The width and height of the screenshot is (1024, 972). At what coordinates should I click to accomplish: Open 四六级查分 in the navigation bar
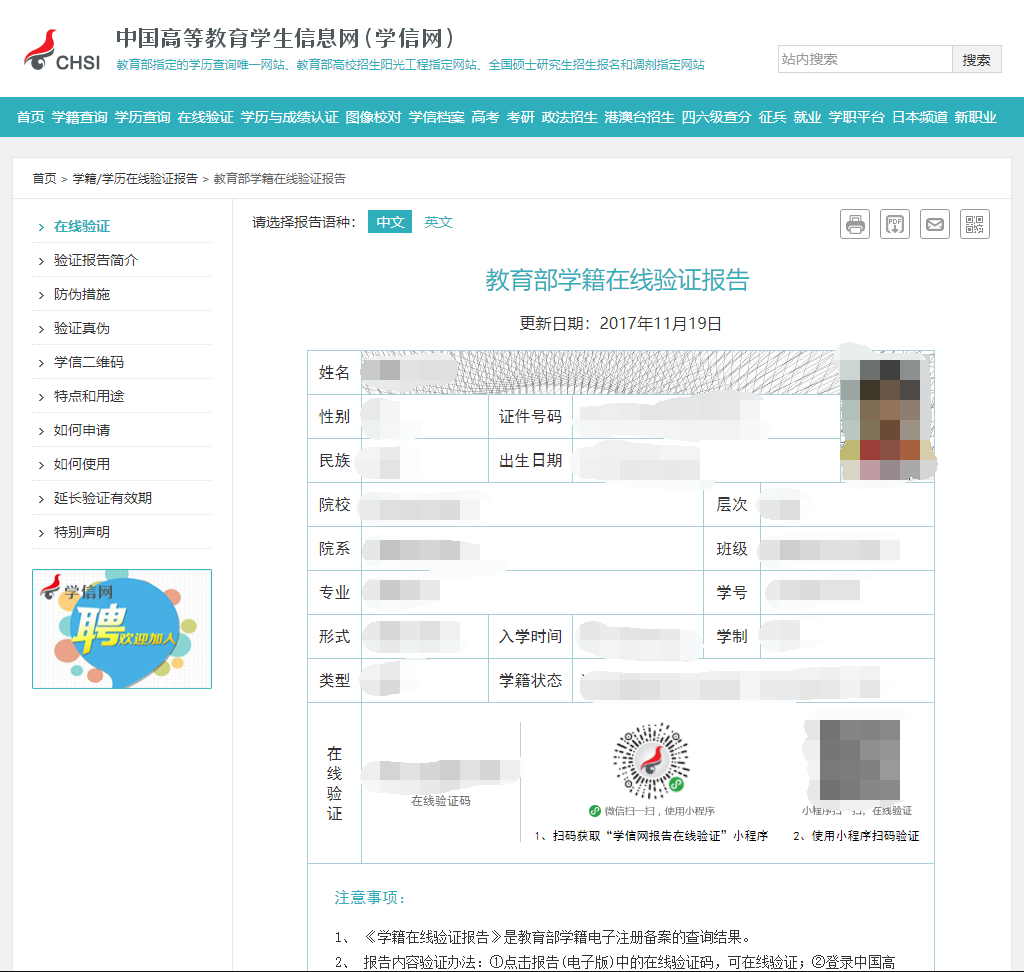click(x=716, y=117)
